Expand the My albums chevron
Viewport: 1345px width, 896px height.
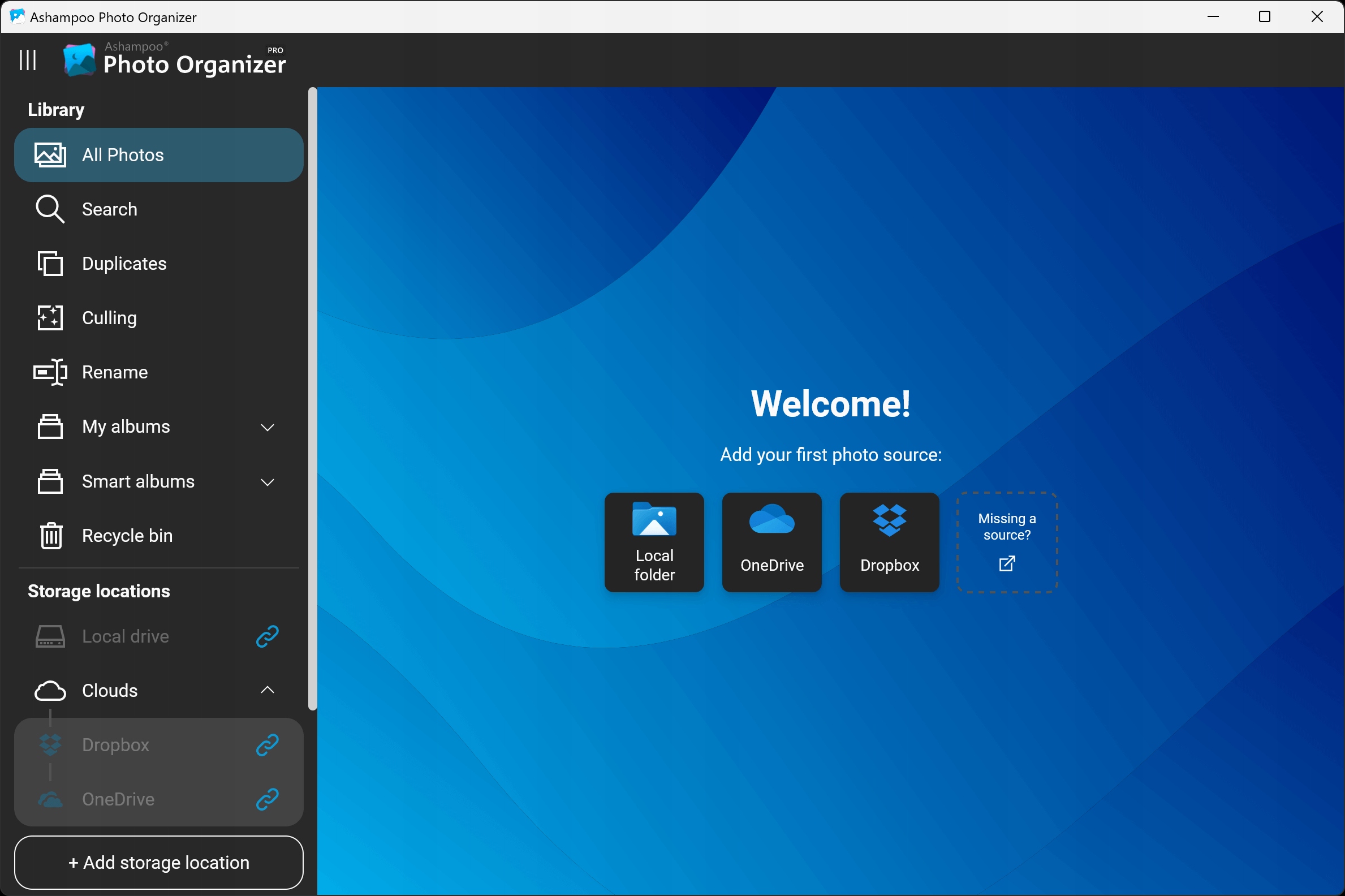coord(267,427)
